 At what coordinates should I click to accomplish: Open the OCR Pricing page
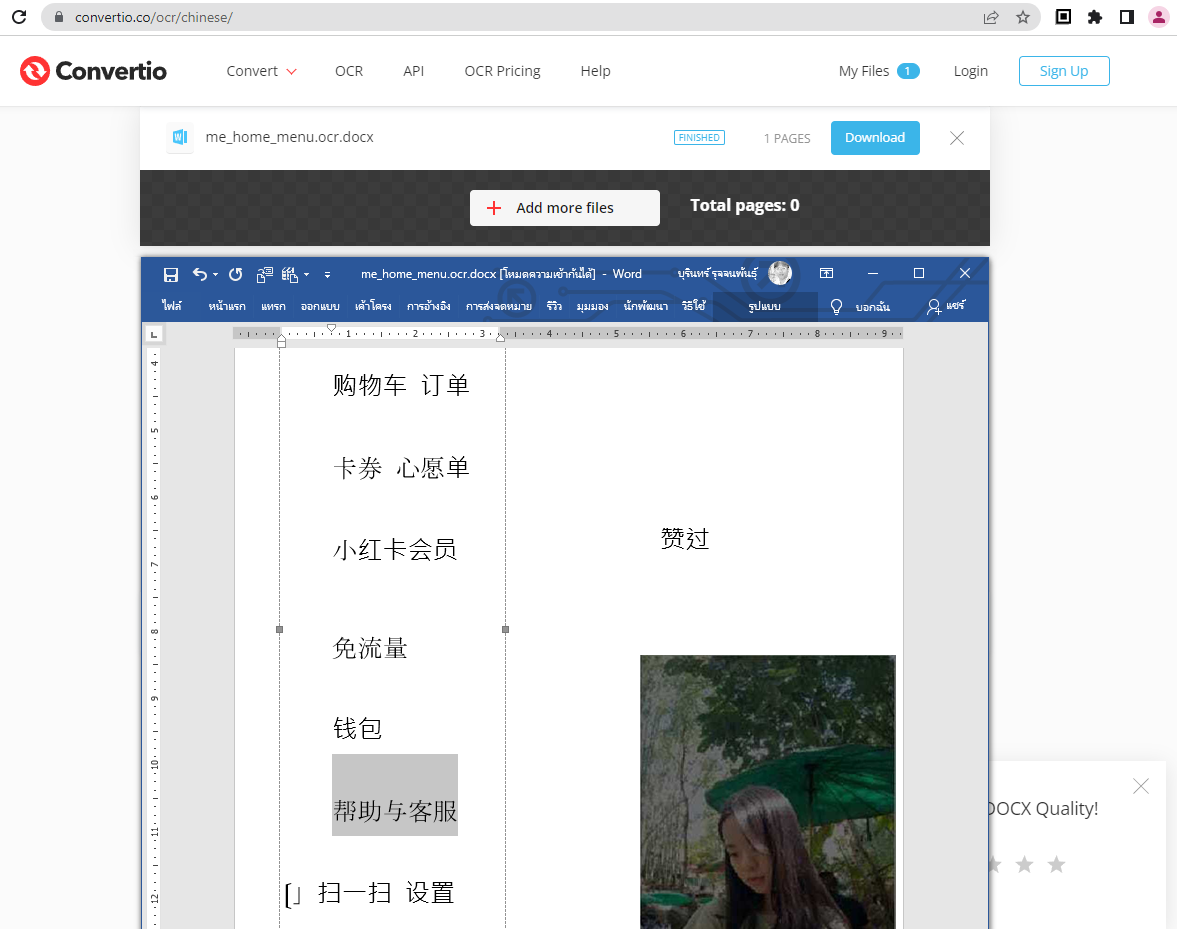[x=502, y=71]
